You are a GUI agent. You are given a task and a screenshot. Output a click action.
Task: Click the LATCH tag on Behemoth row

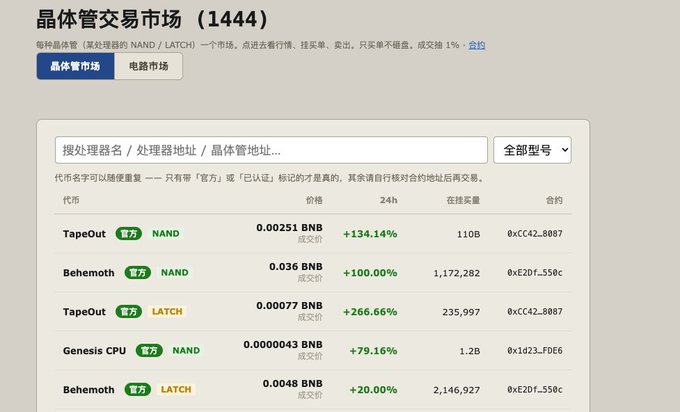click(x=176, y=389)
